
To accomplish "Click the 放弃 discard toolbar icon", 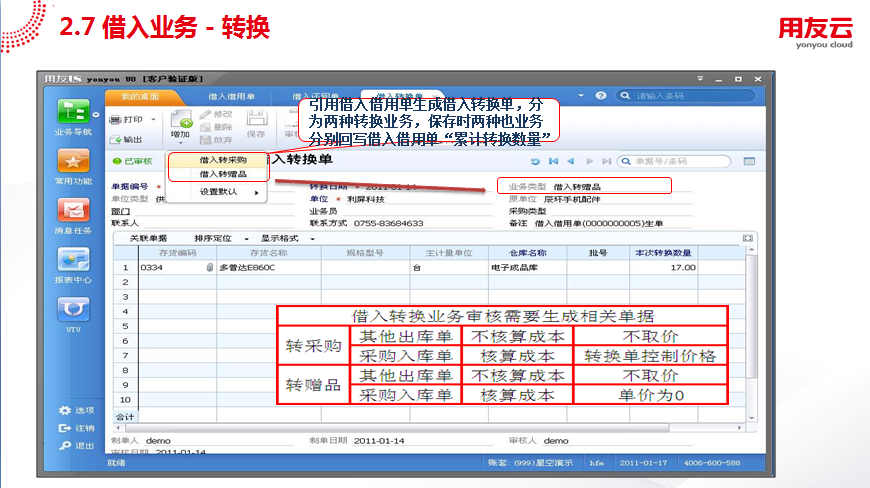I will (x=205, y=140).
